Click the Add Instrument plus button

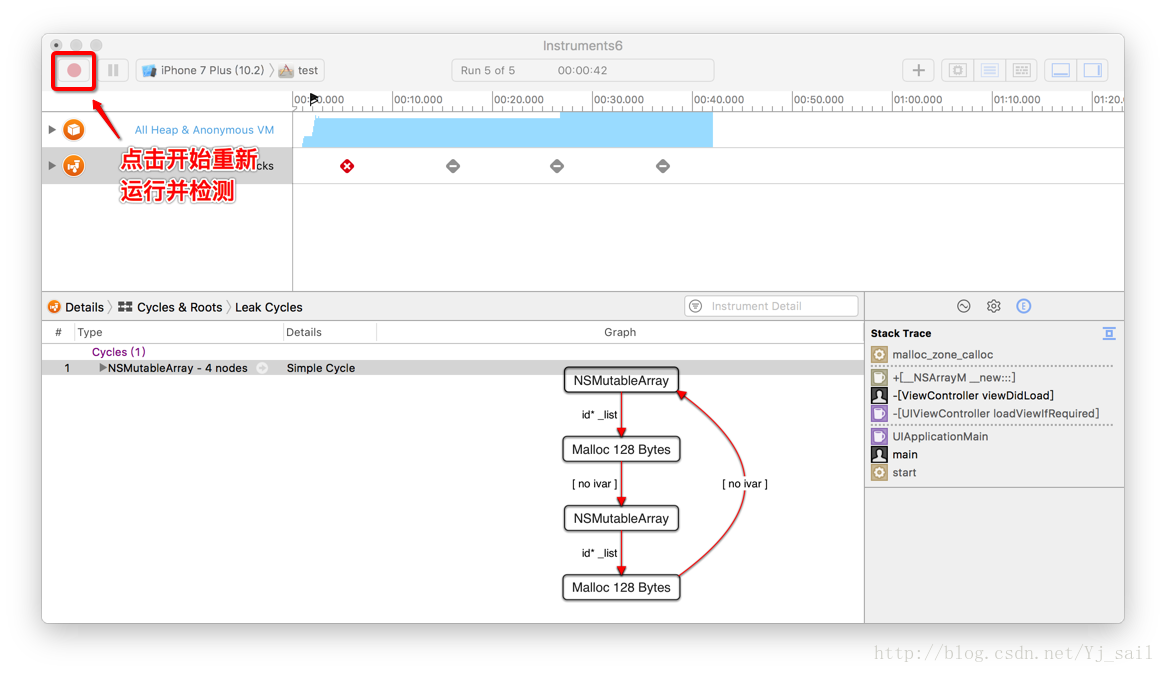pos(918,70)
